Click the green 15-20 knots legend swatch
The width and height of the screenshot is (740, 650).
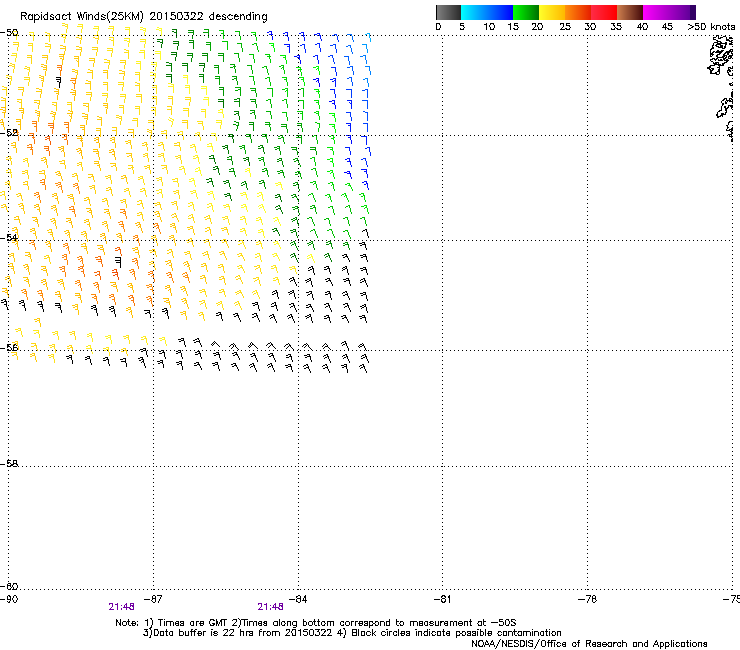pyautogui.click(x=526, y=12)
